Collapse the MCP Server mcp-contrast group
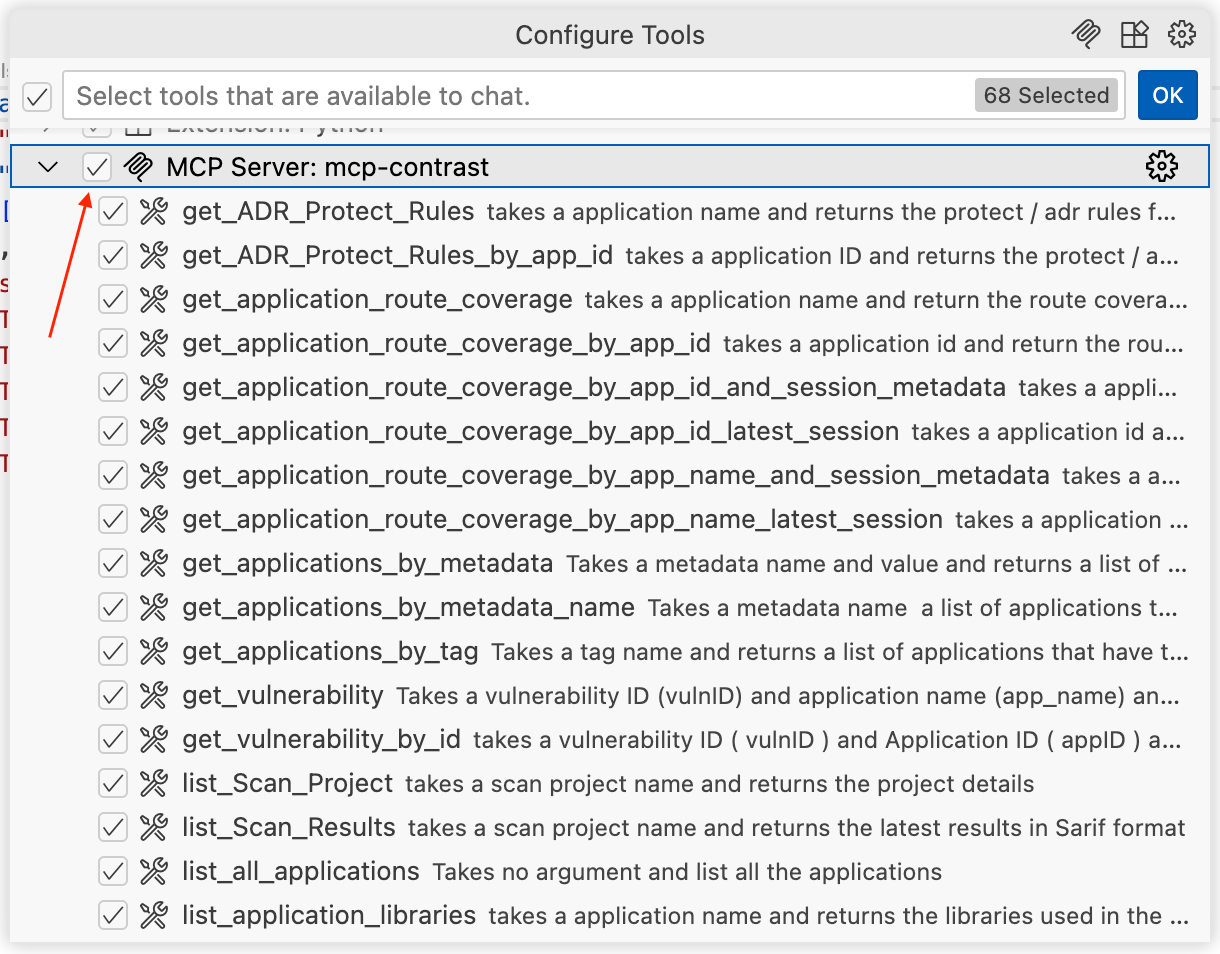The width and height of the screenshot is (1220, 954). click(x=48, y=167)
